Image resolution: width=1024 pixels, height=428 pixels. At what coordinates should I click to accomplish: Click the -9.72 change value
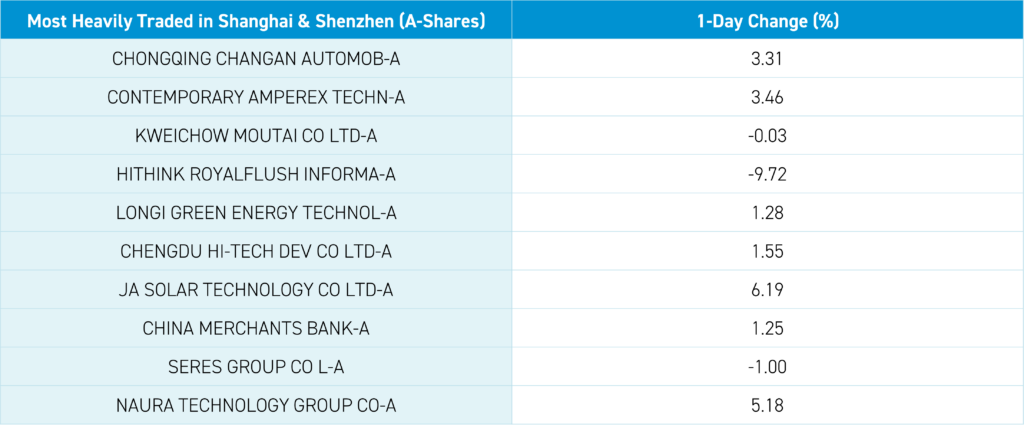point(766,174)
